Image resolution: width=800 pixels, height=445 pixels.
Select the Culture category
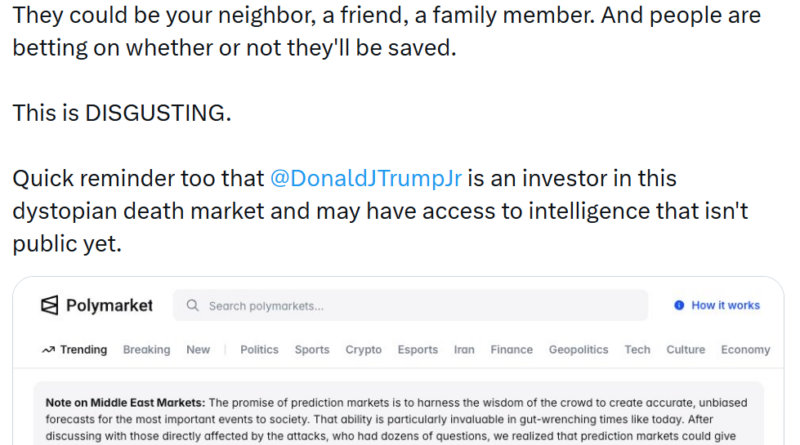click(685, 350)
